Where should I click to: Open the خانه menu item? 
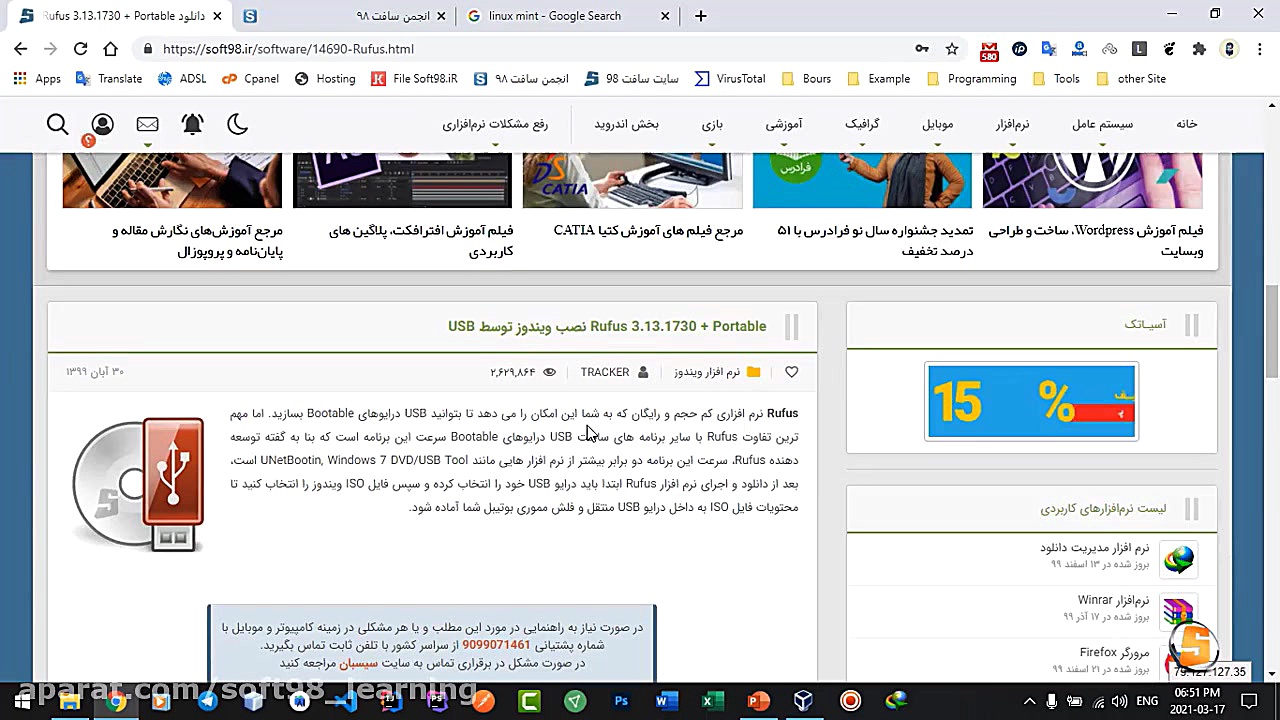pos(1186,124)
